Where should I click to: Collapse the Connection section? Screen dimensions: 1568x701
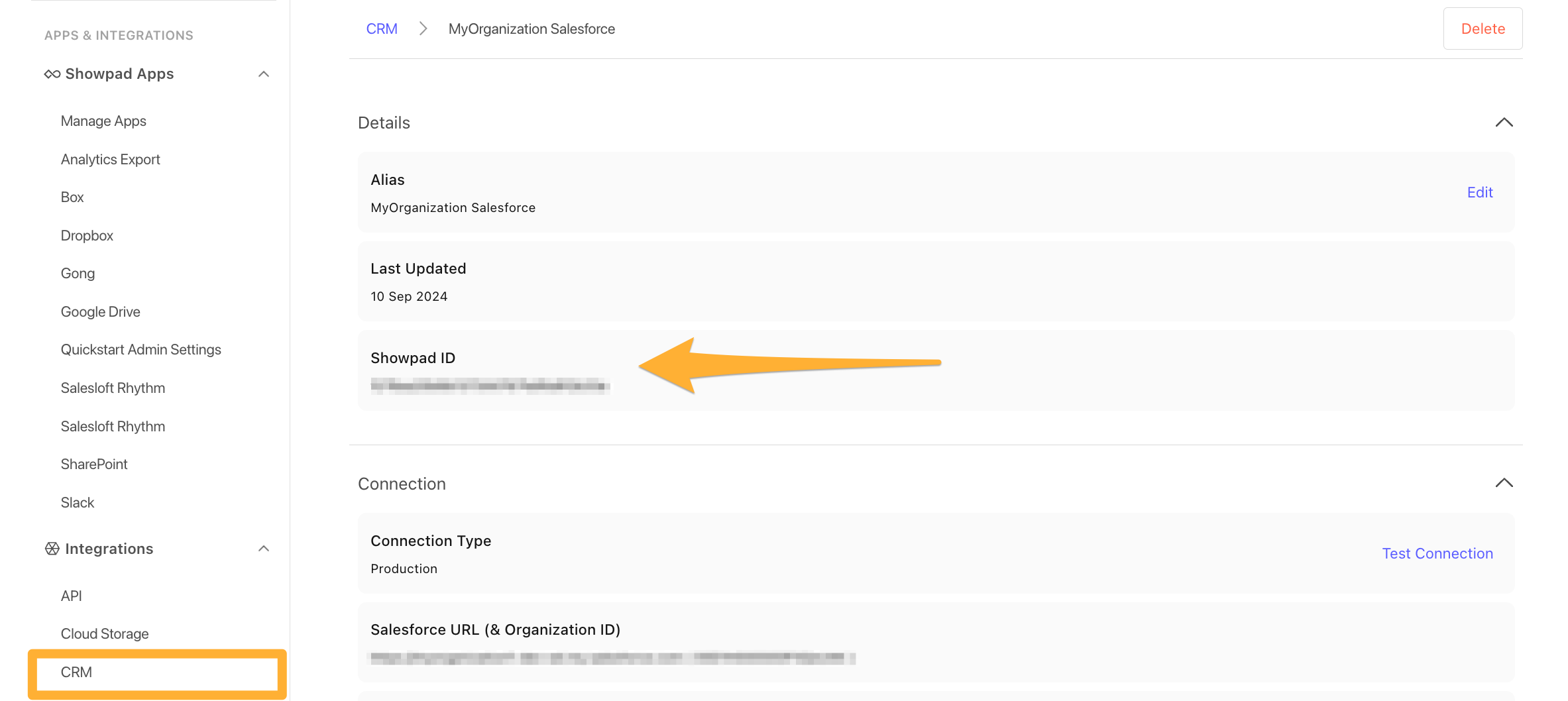coord(1504,483)
